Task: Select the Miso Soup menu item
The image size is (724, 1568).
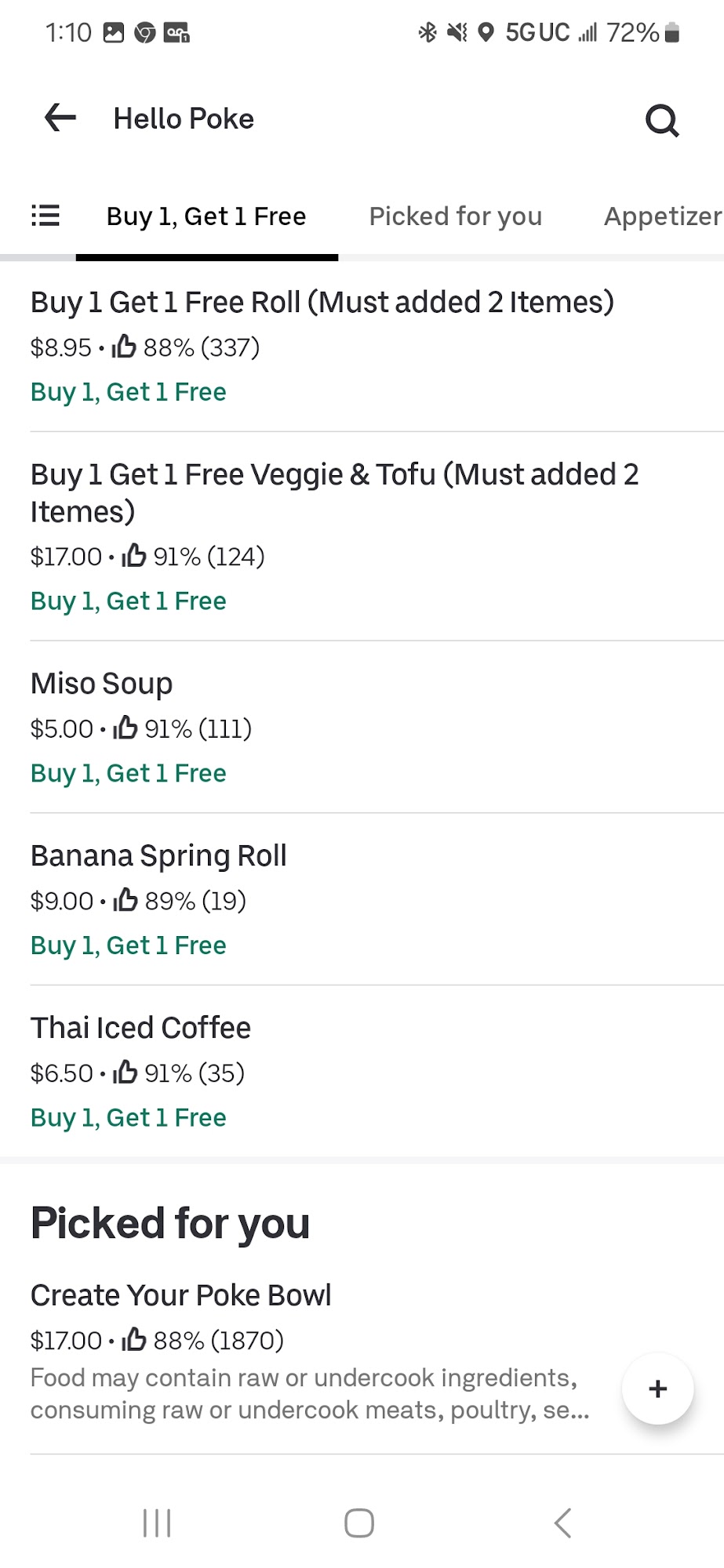Action: [101, 684]
